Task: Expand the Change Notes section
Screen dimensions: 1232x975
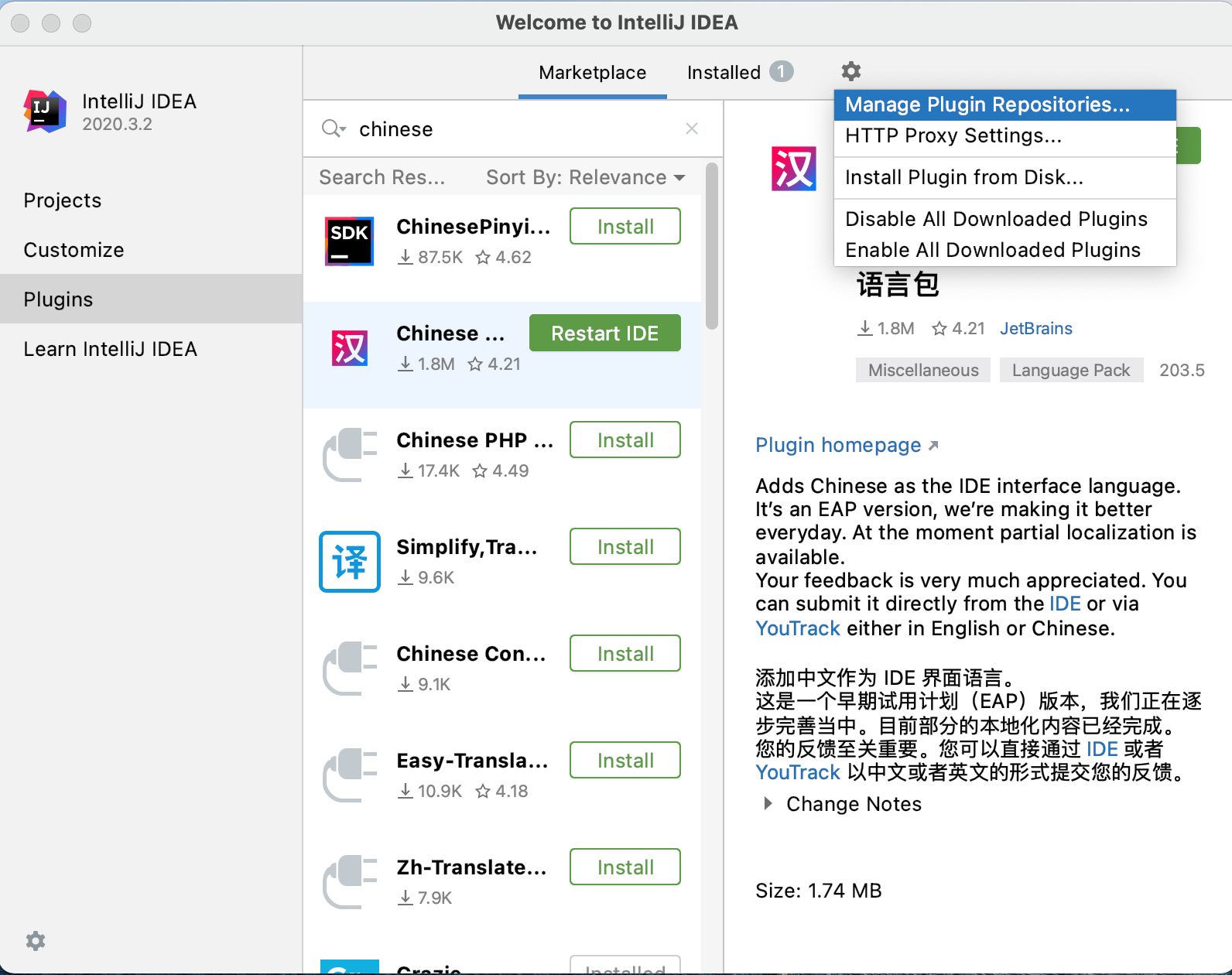Action: (768, 803)
